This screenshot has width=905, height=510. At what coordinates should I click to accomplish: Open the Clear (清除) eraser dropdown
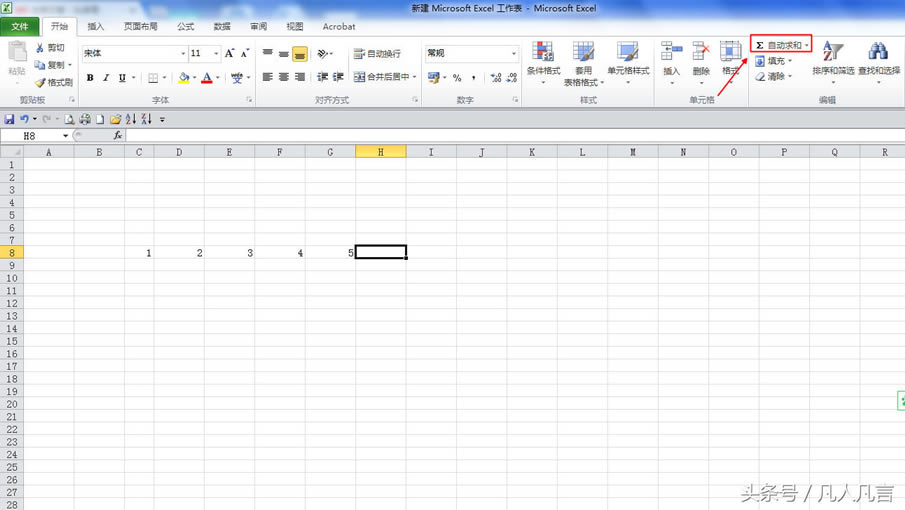coord(773,76)
